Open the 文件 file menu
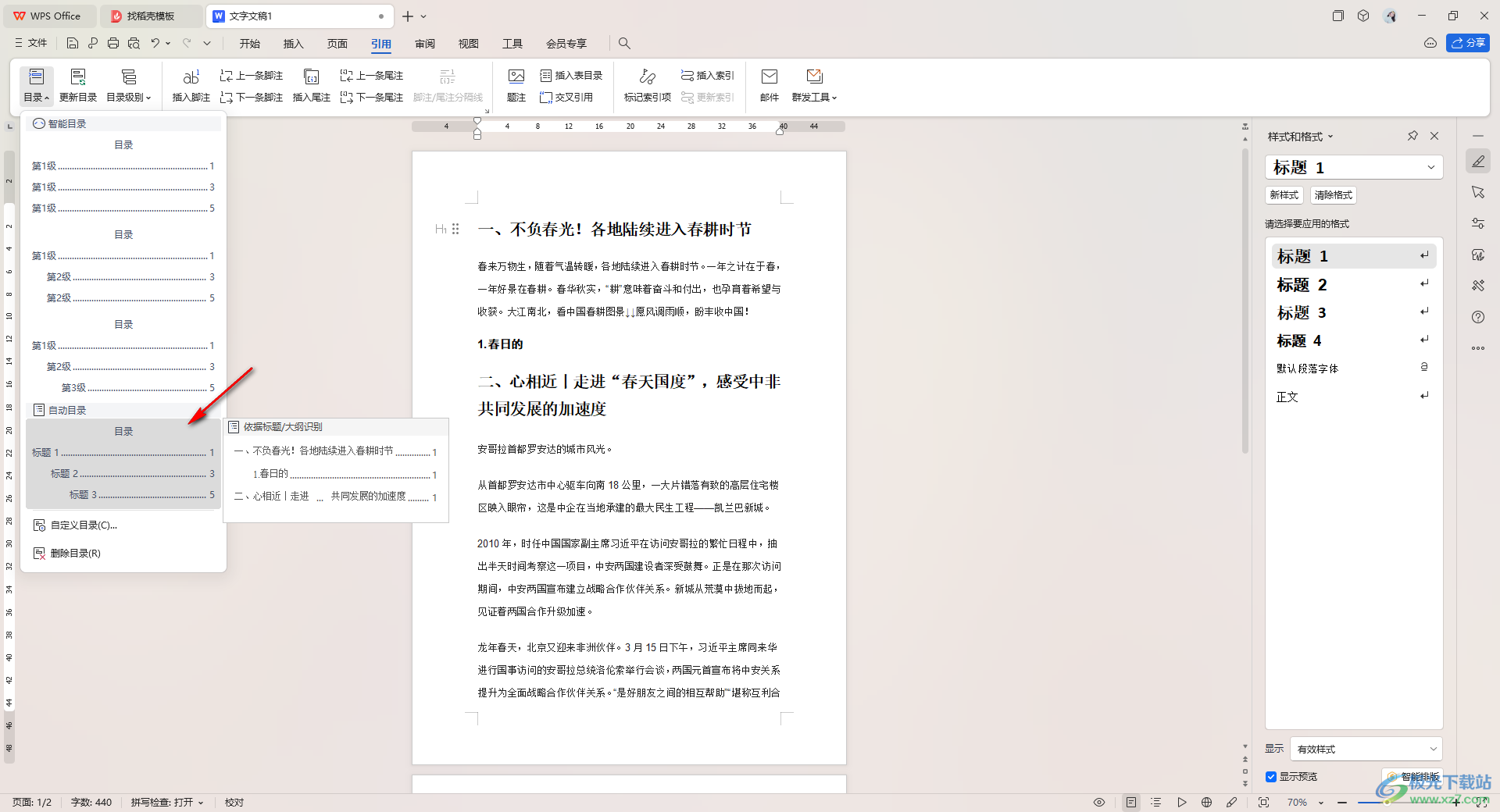Viewport: 1500px width, 812px height. pyautogui.click(x=31, y=43)
